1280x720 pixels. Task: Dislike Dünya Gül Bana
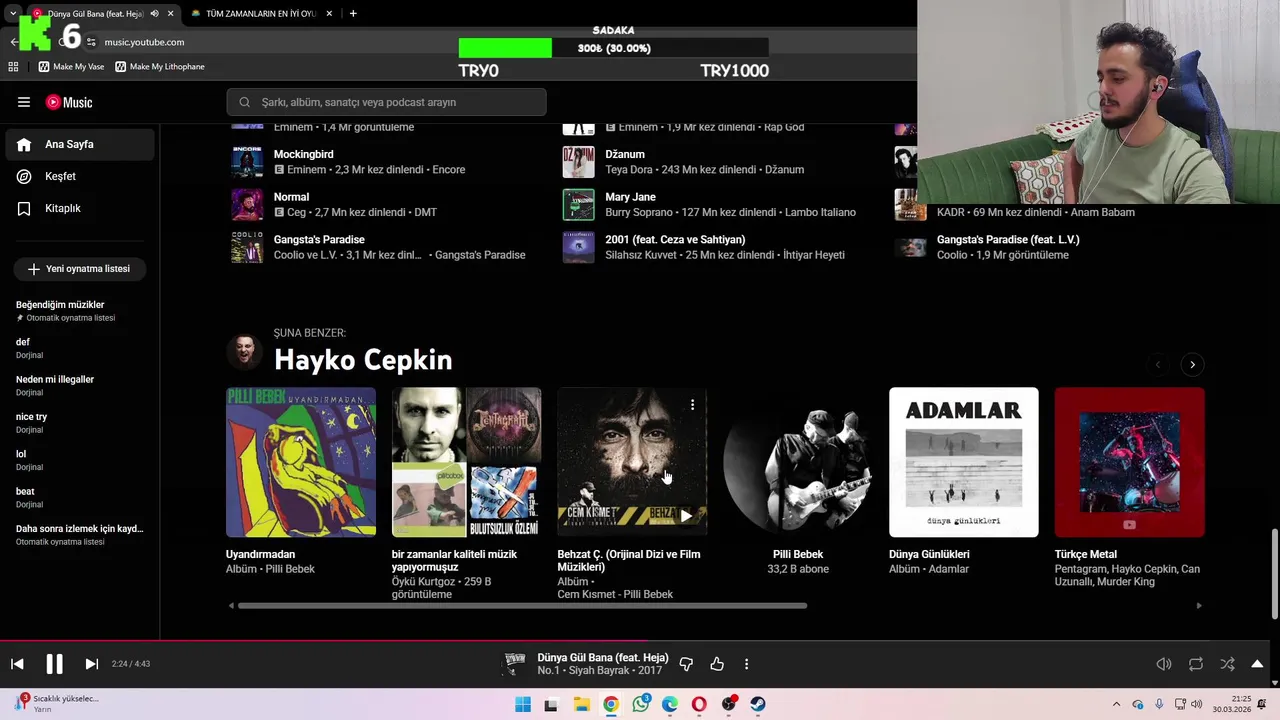[x=686, y=664]
